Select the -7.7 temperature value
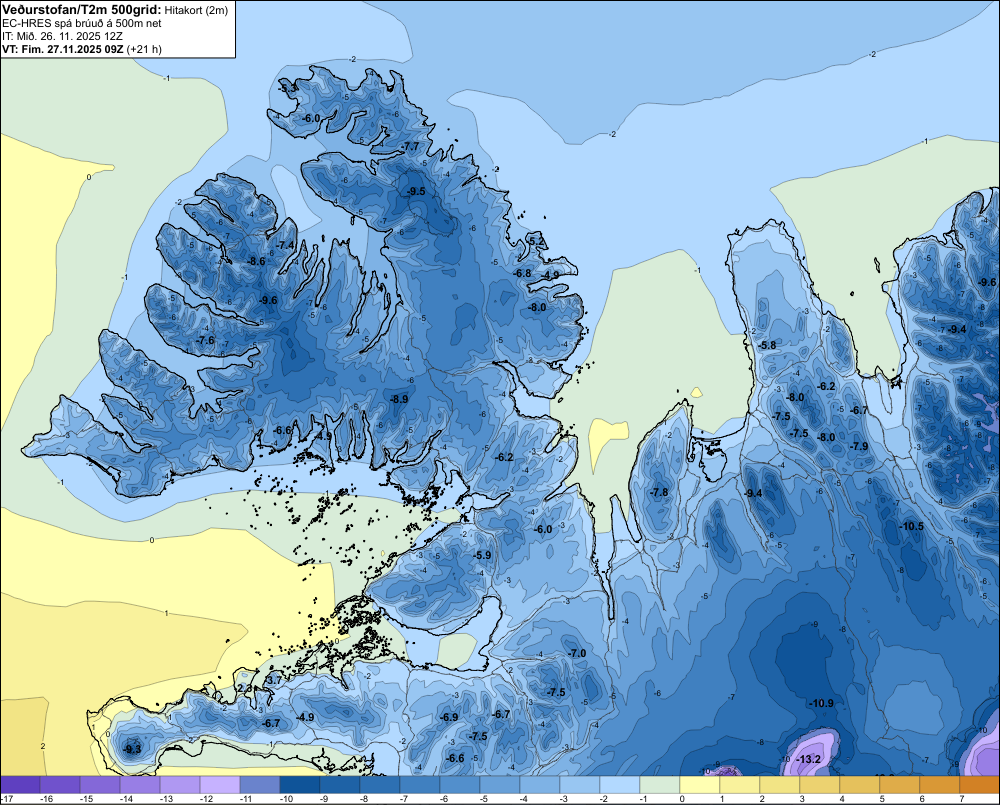This screenshot has width=1000, height=805. [410, 146]
